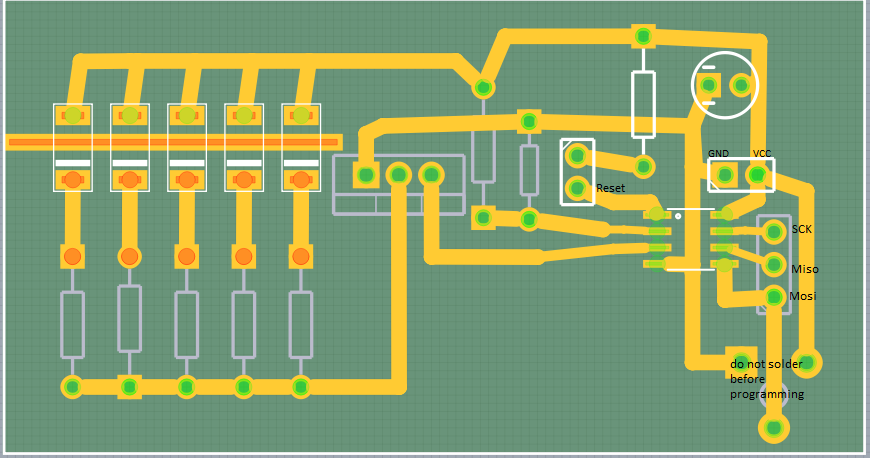Select the "Miso" text label
The width and height of the screenshot is (870, 458).
pos(805,269)
